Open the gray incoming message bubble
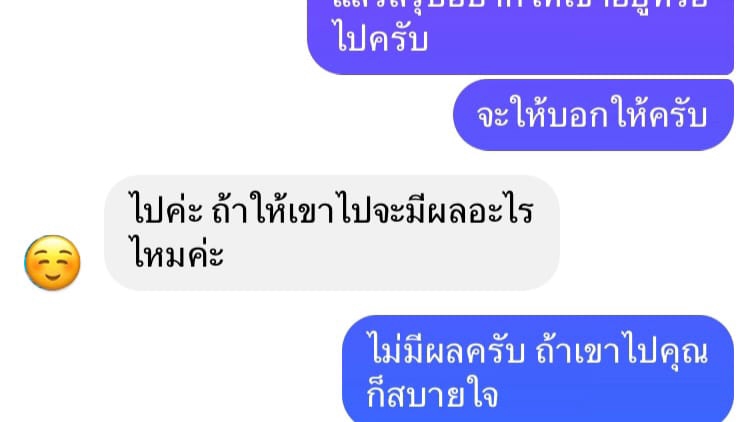The height and width of the screenshot is (422, 750). [x=332, y=233]
